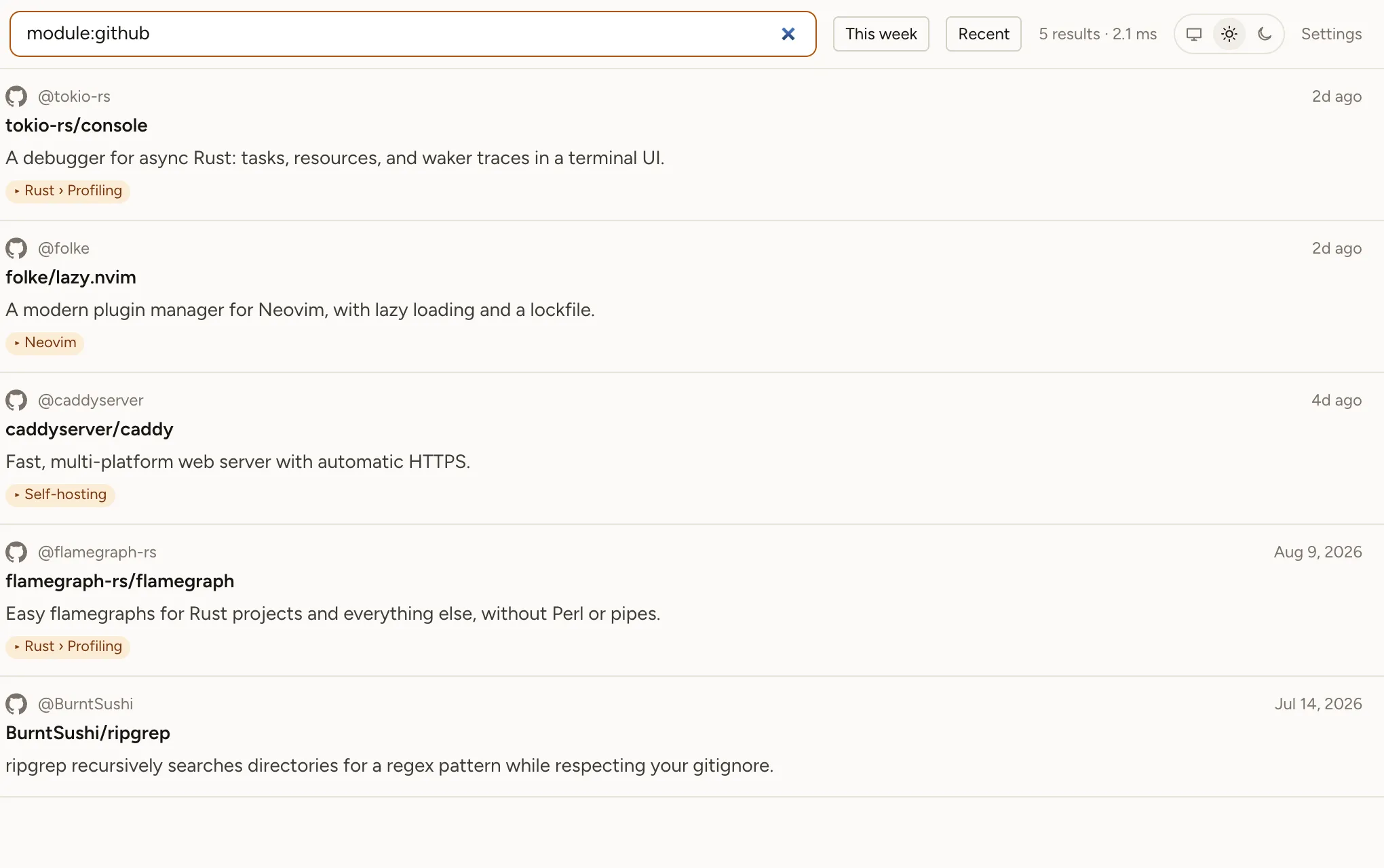The height and width of the screenshot is (868, 1384).
Task: Click the GitHub icon beside @caddyserver
Action: (x=16, y=400)
